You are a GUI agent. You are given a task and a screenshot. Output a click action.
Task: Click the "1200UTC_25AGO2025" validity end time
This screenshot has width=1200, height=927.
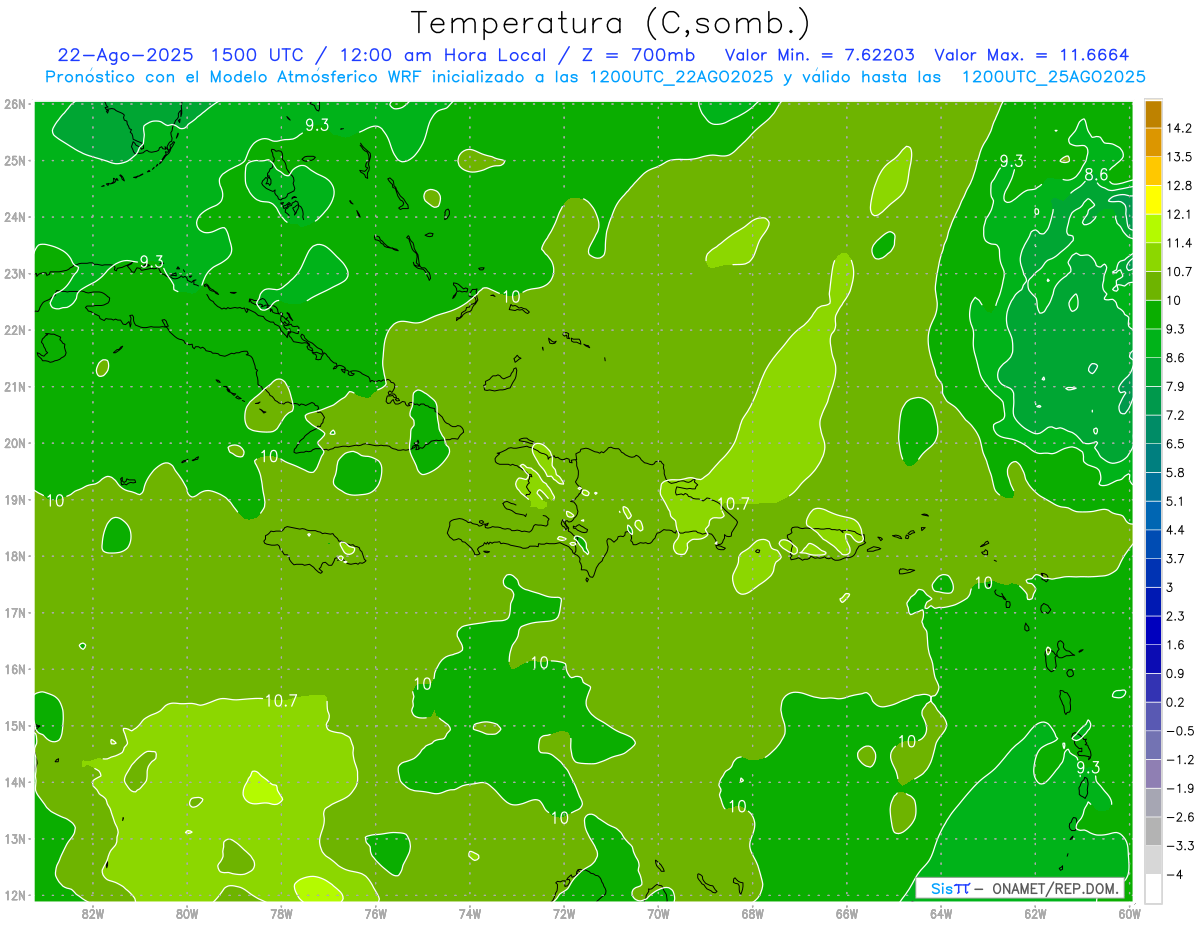(x=1054, y=77)
